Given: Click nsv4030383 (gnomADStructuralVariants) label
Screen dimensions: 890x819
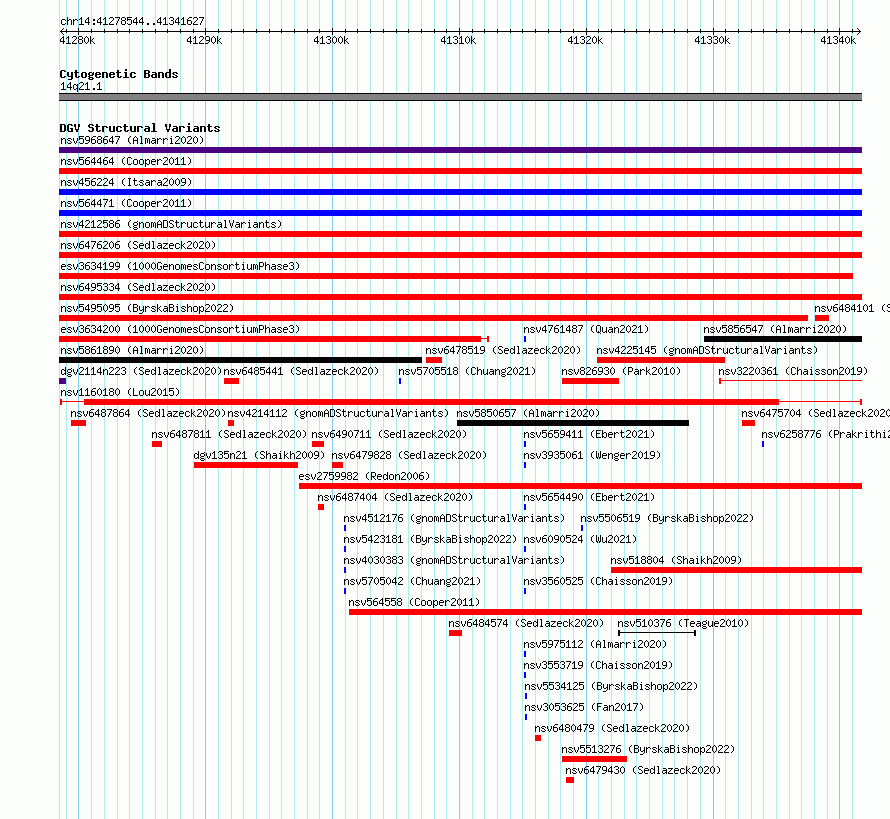Looking at the screenshot, I should [x=454, y=560].
